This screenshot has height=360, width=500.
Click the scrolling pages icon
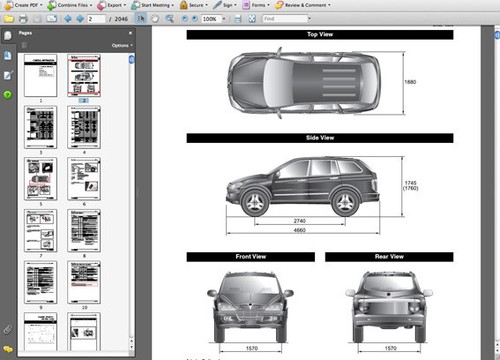point(238,19)
